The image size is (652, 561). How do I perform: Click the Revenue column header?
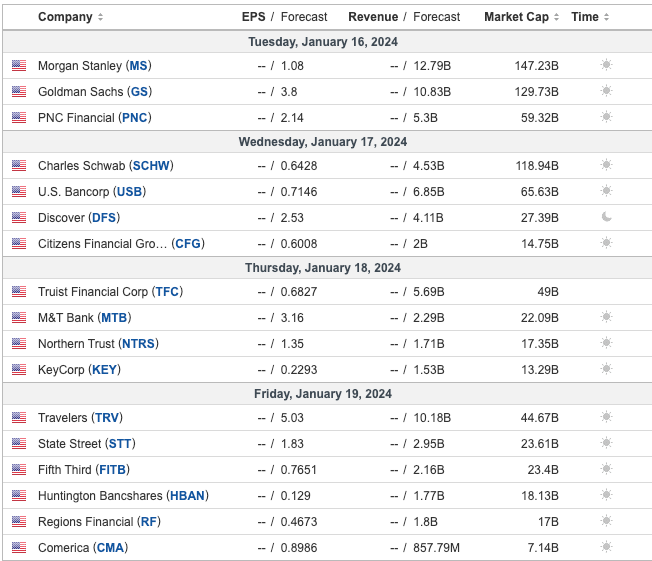pyautogui.click(x=373, y=17)
